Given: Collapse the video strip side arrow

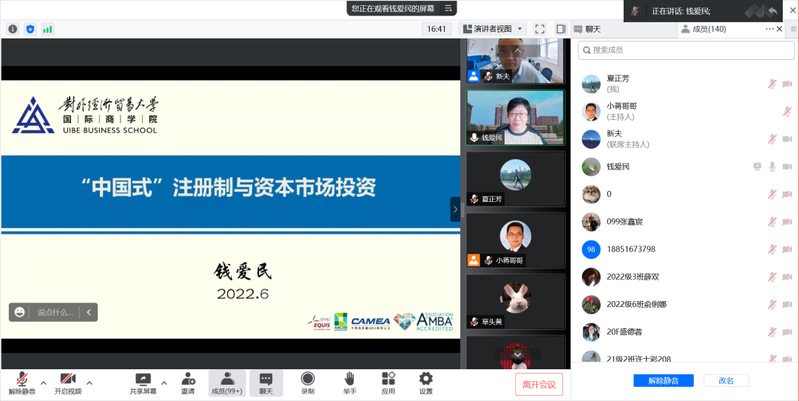Looking at the screenshot, I should click(x=455, y=209).
